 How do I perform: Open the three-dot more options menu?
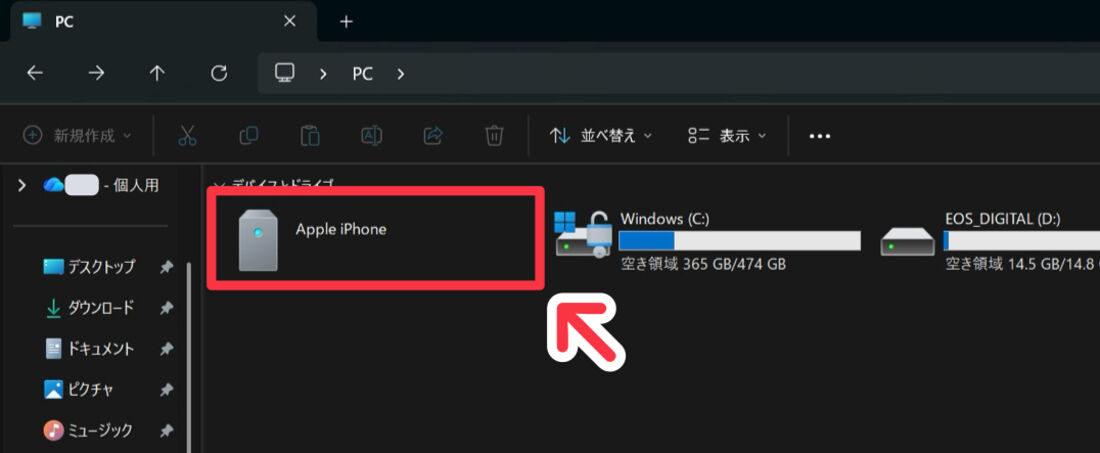click(x=819, y=136)
